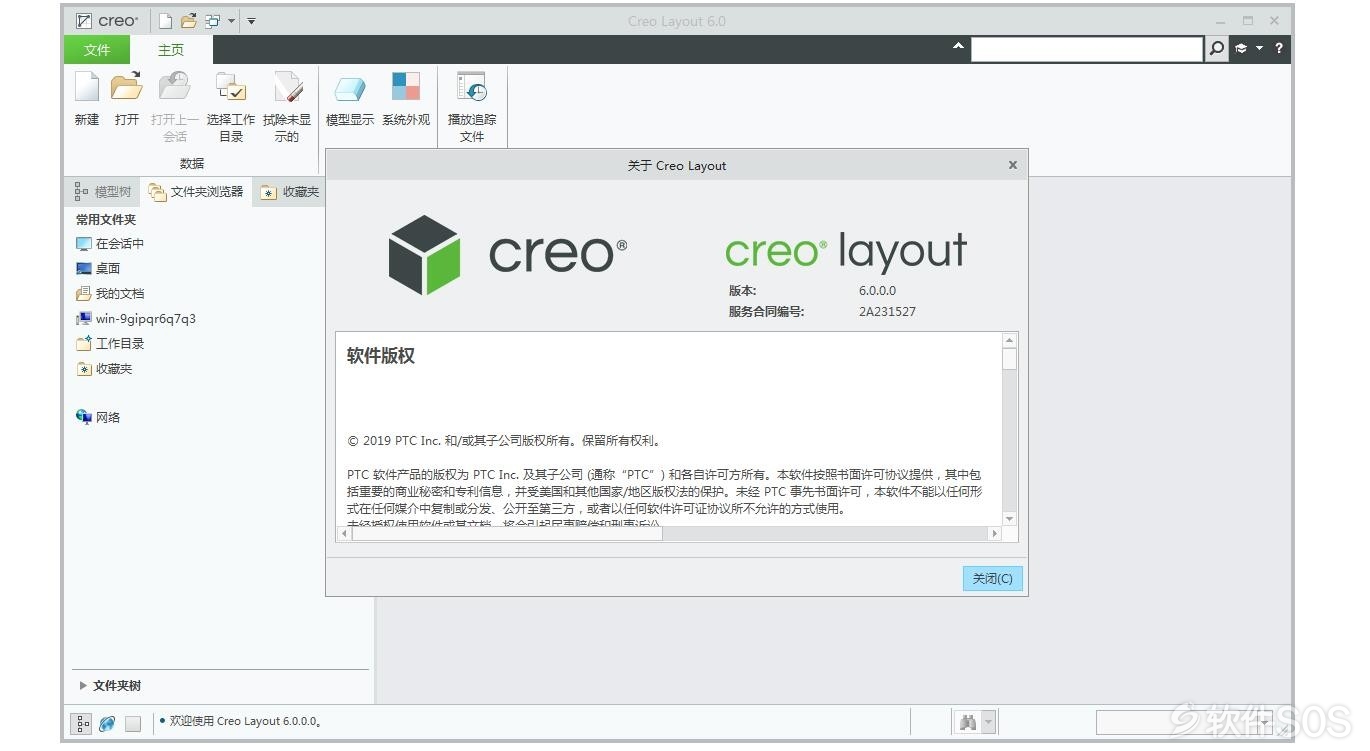Screen dimensions: 1370x751
Task: Open the selection filter combo box in status bar
Action: pos(1185,722)
